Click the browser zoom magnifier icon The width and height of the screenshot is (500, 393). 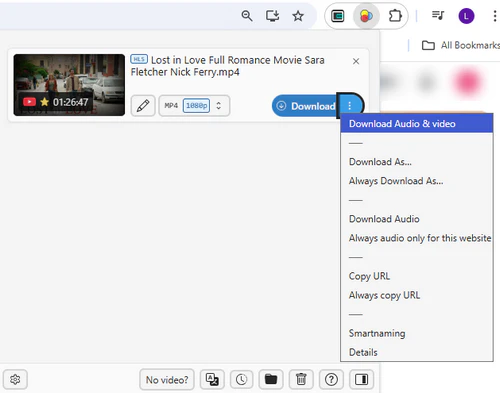pyautogui.click(x=247, y=16)
